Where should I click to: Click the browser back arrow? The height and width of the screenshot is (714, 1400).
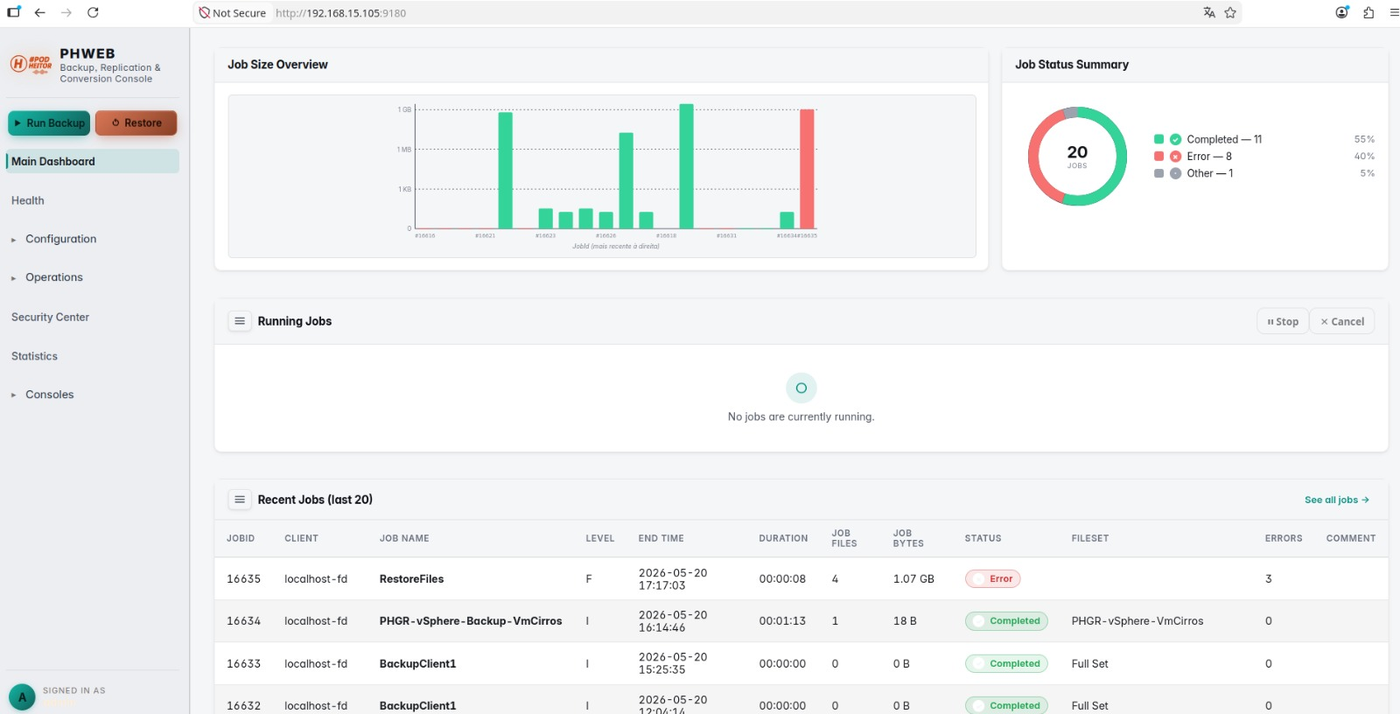click(x=40, y=13)
